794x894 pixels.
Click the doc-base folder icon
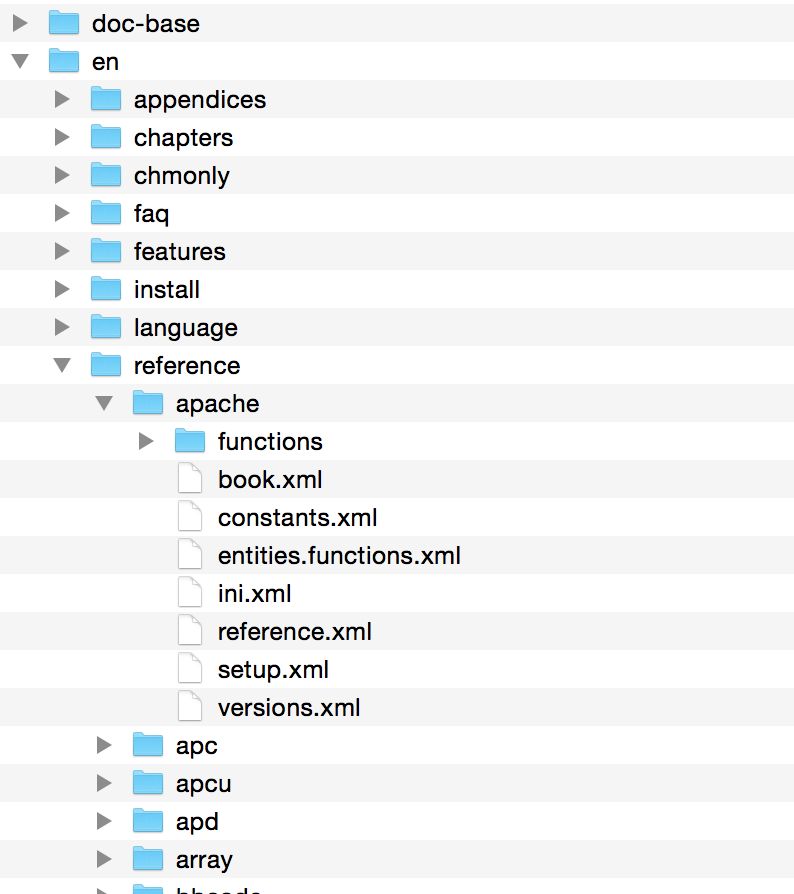[x=64, y=23]
